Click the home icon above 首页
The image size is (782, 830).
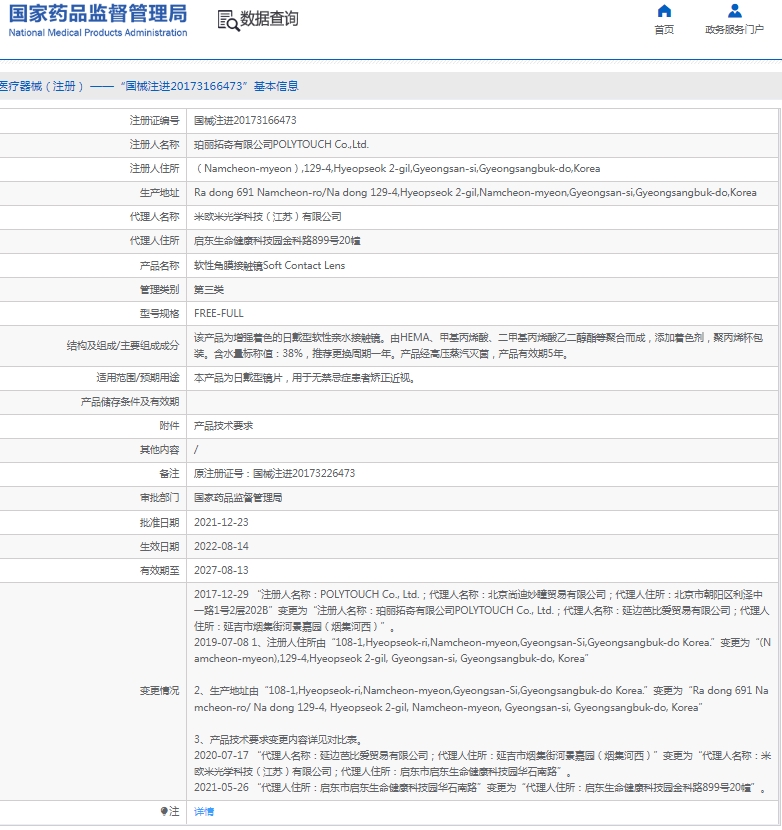664,11
